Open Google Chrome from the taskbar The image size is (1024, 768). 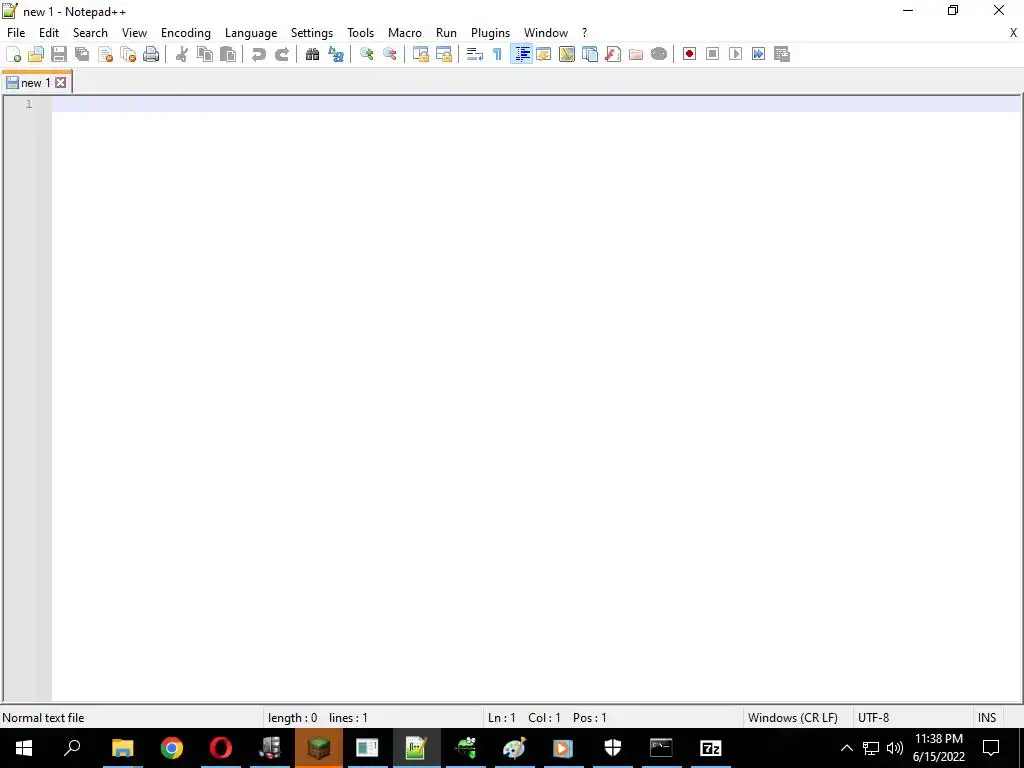(x=172, y=748)
